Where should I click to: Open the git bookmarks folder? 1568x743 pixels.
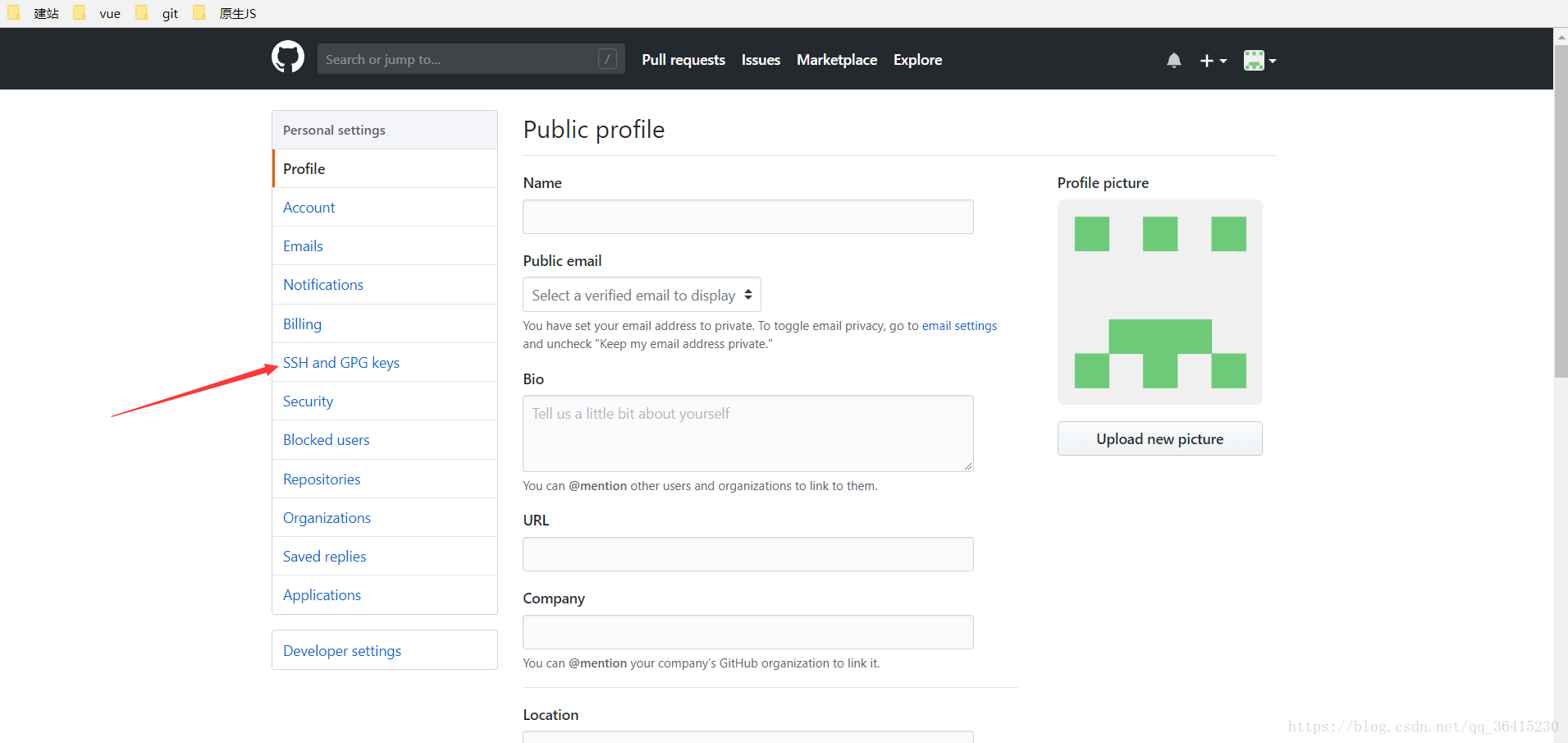point(157,13)
